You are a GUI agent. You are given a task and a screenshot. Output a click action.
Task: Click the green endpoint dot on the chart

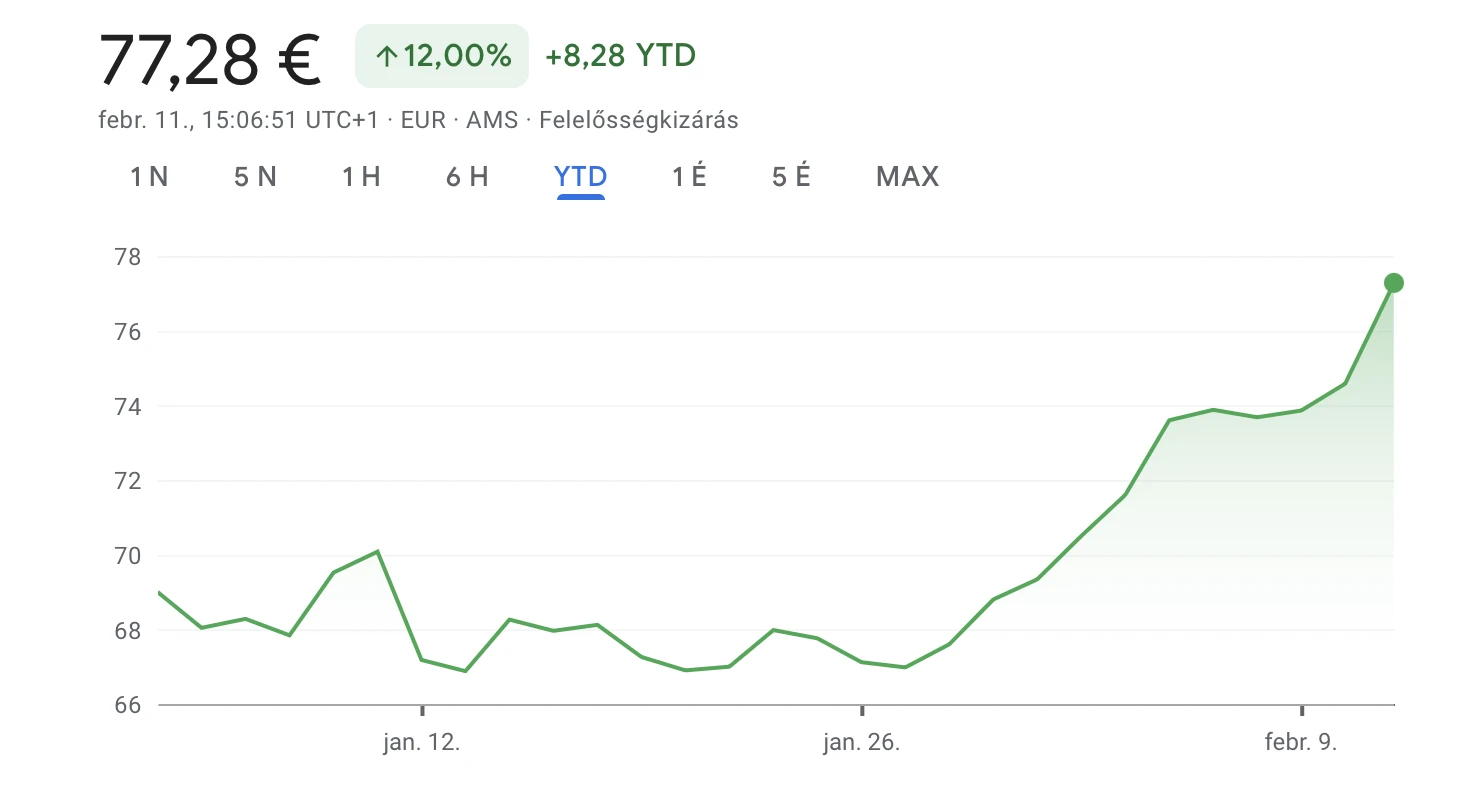click(1393, 283)
